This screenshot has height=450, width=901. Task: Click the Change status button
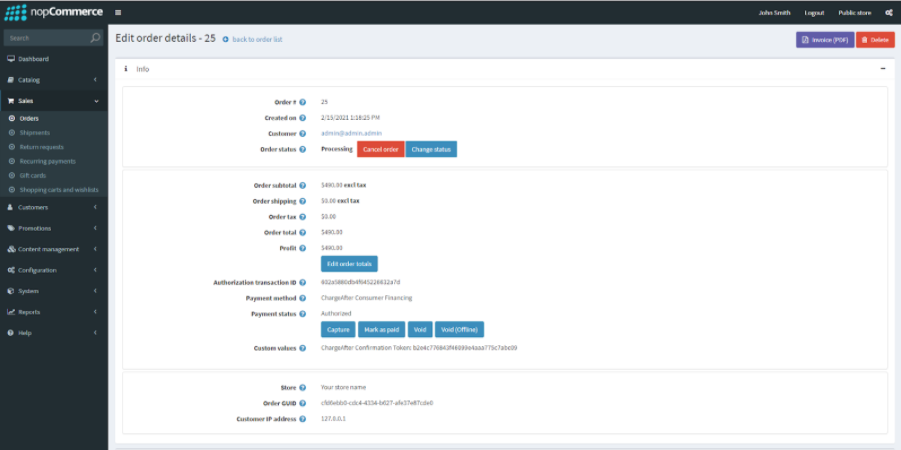pyautogui.click(x=432, y=149)
